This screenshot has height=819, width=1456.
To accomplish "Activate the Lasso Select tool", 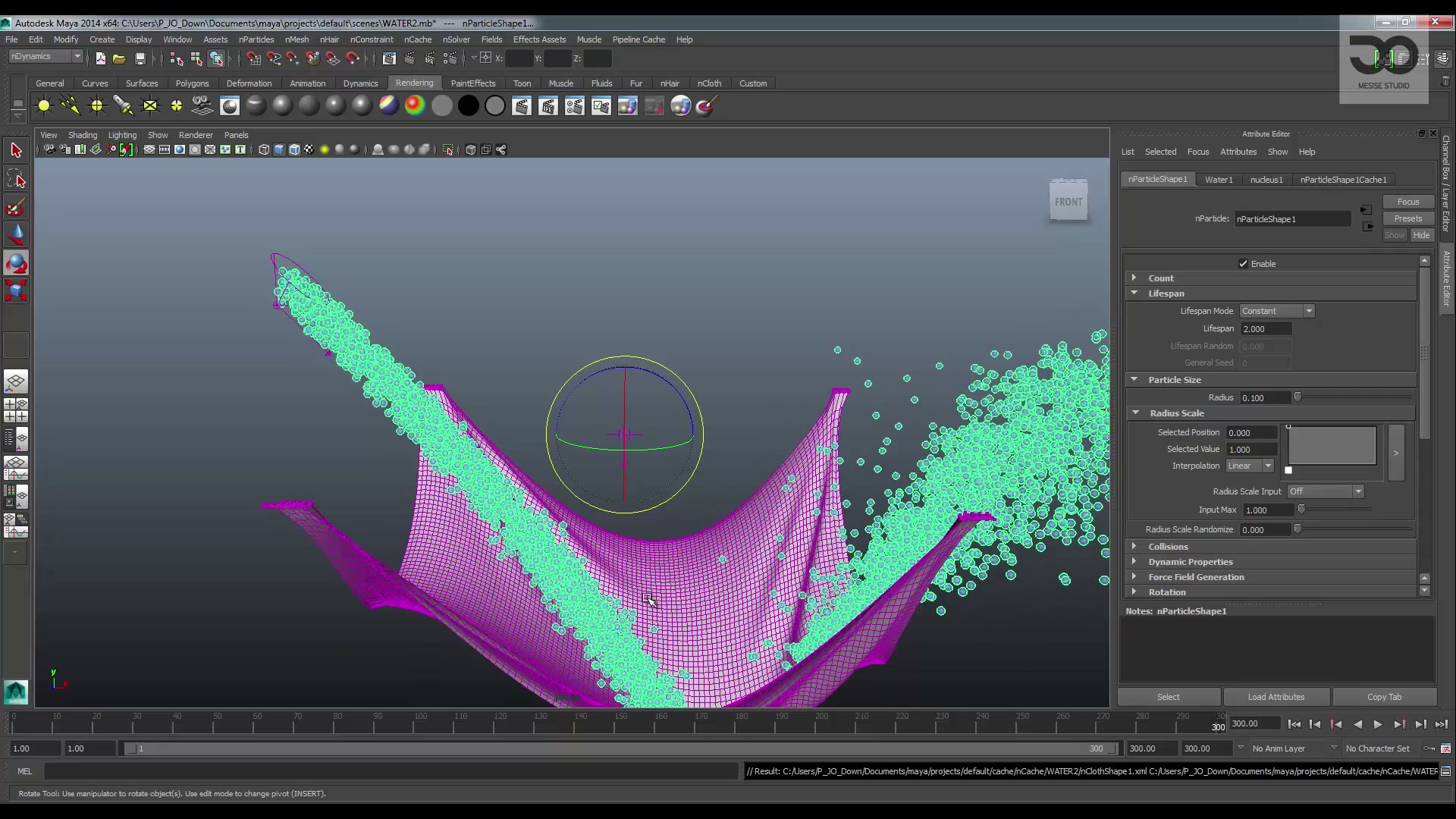I will [x=16, y=179].
